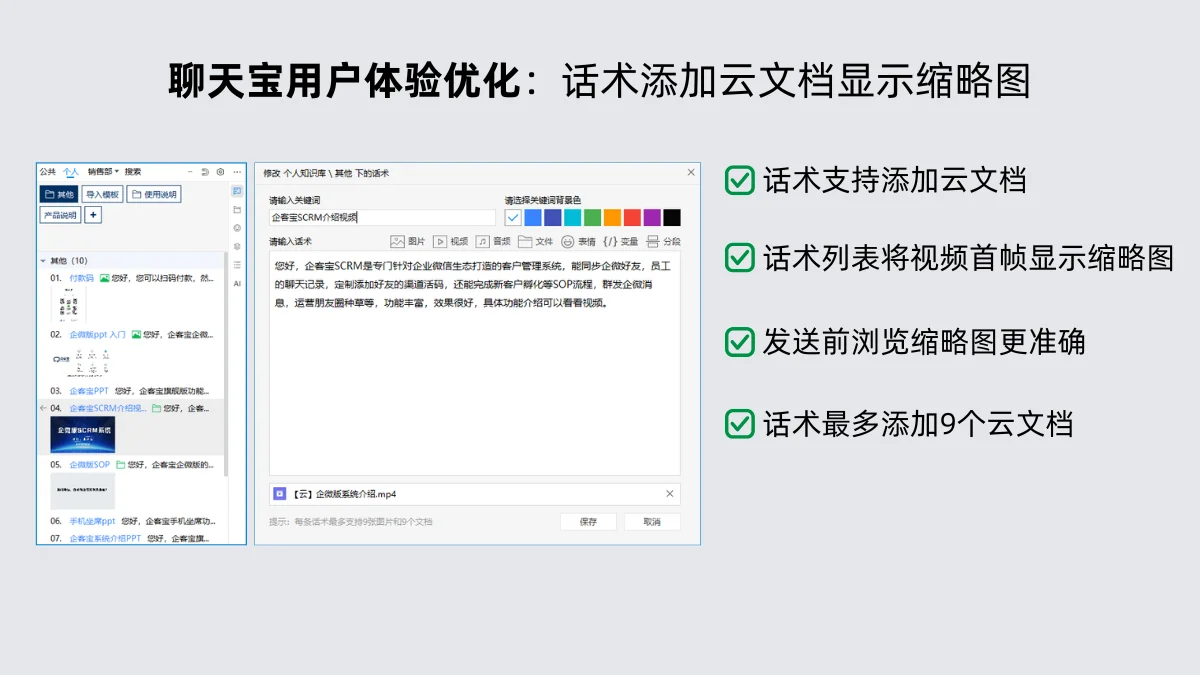Select the 导入模板 category
This screenshot has width=1200, height=675.
[102, 194]
